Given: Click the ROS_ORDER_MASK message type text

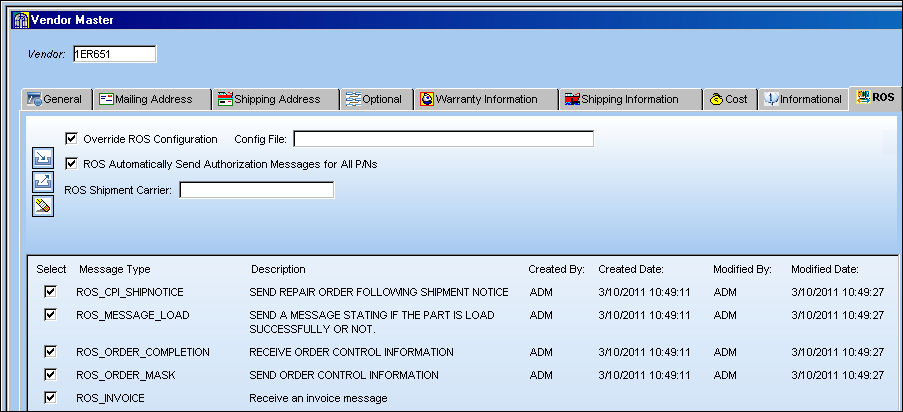Looking at the screenshot, I should tap(126, 375).
